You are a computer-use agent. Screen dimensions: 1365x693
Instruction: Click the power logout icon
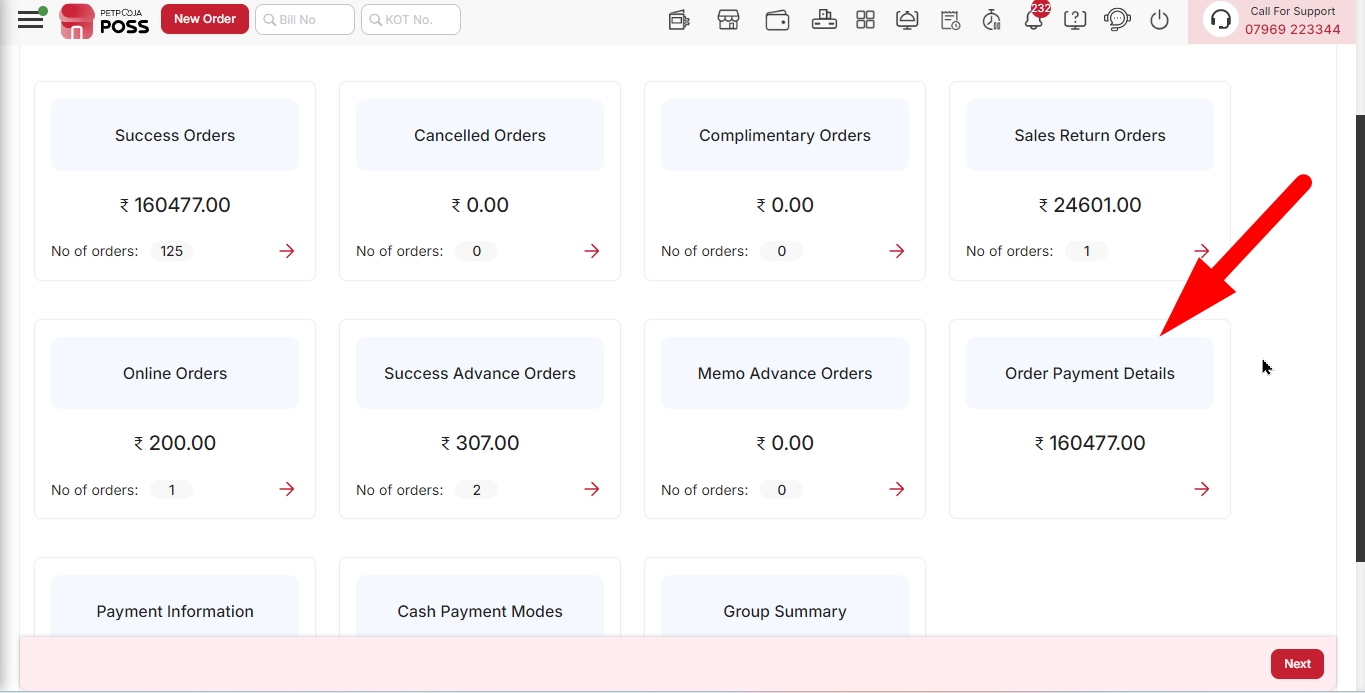(1160, 20)
